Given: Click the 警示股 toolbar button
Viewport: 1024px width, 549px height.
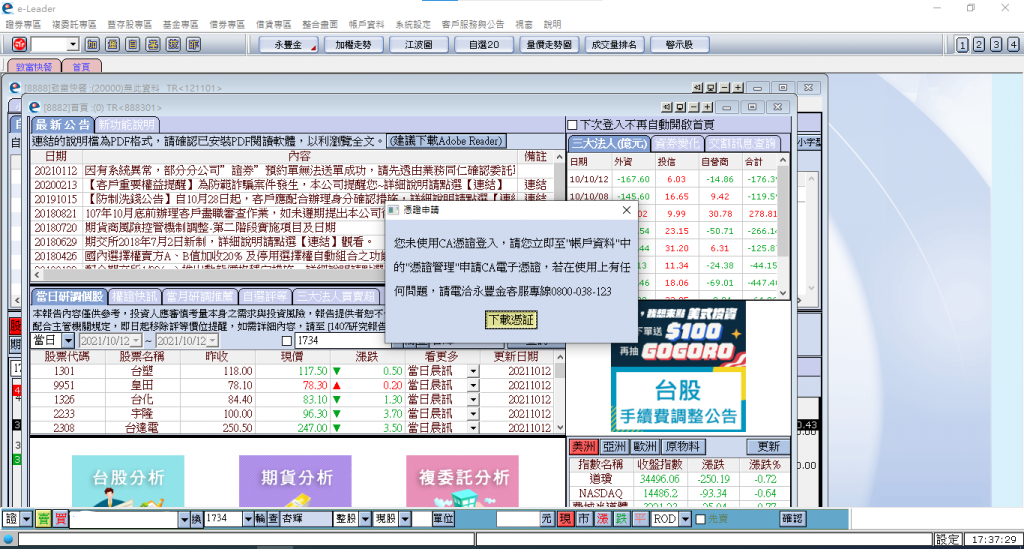Looking at the screenshot, I should pyautogui.click(x=679, y=44).
